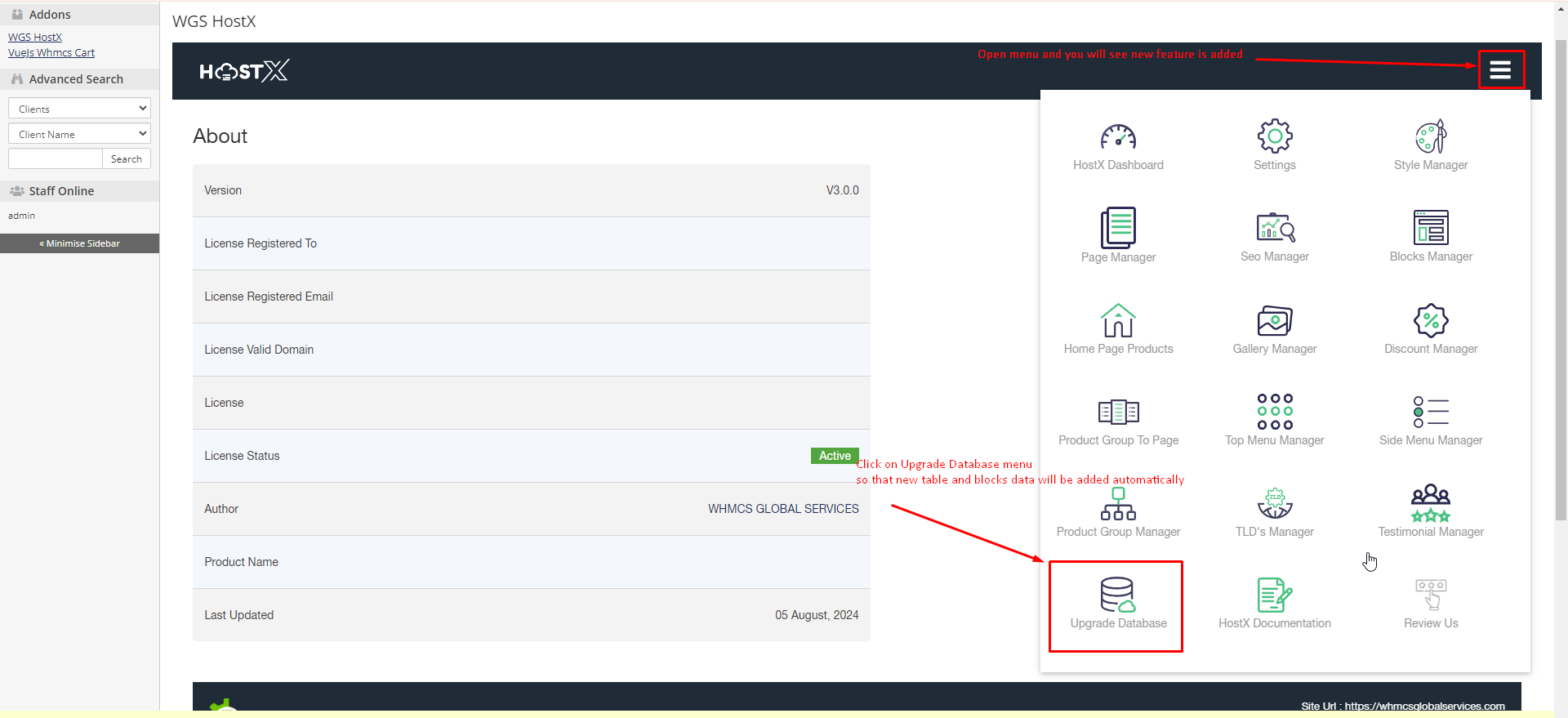Open the WGS HostX addon link
This screenshot has width=1568, height=718.
(35, 37)
